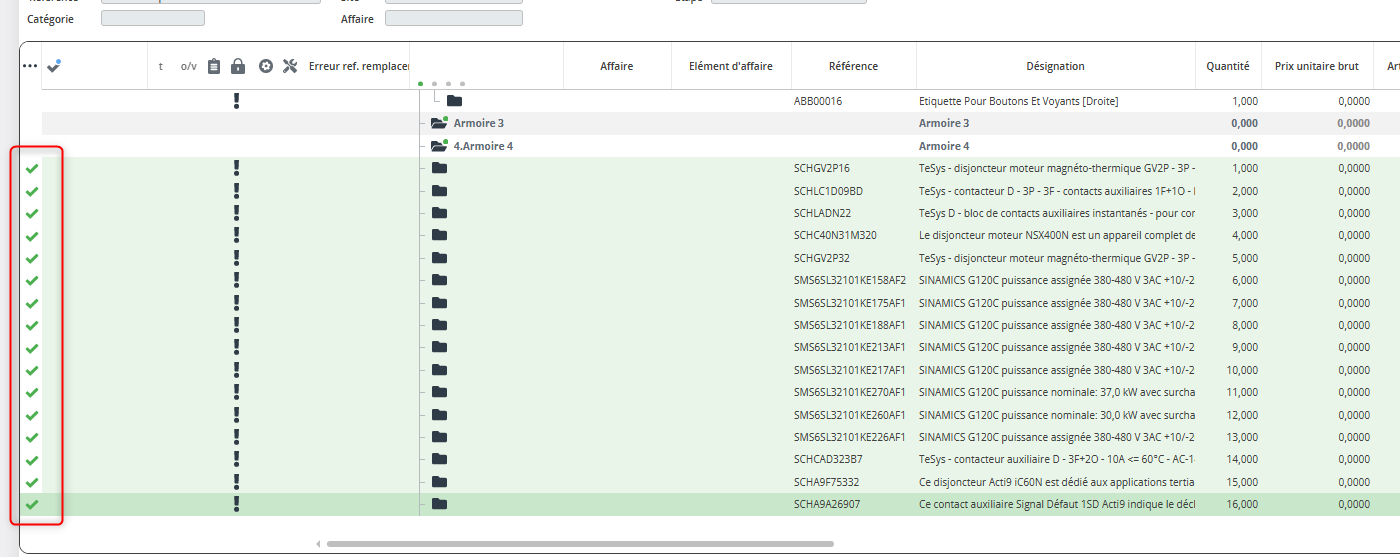Viewport: 1400px width, 557px height.
Task: Click first green dot of tree column pager
Action: [x=420, y=84]
